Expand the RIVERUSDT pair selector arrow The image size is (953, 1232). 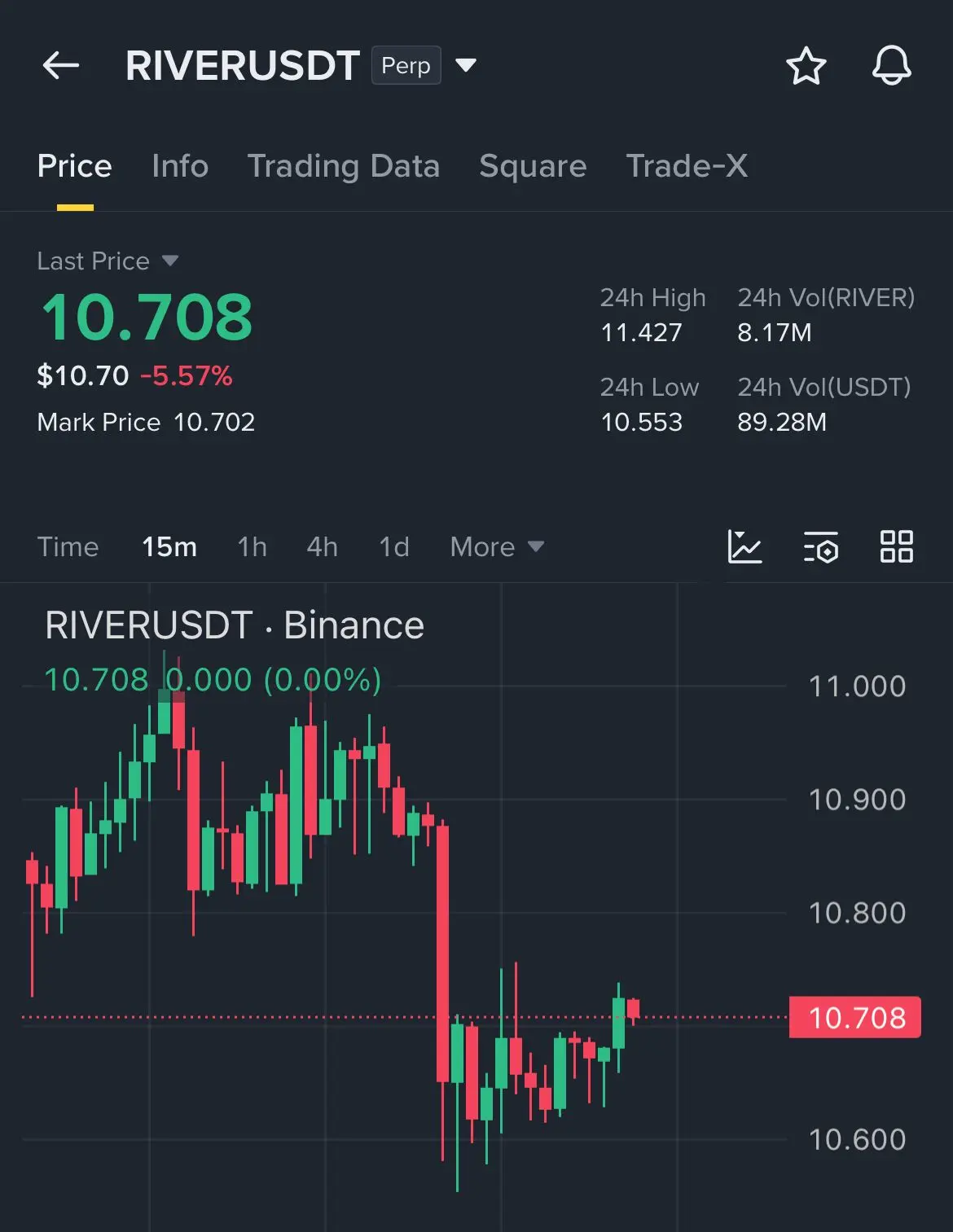click(x=466, y=65)
